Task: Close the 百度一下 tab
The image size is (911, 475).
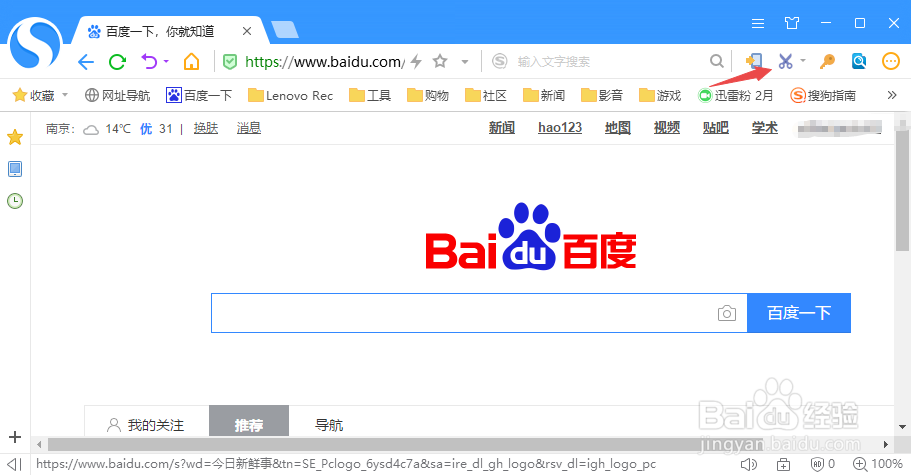Action: click(247, 31)
